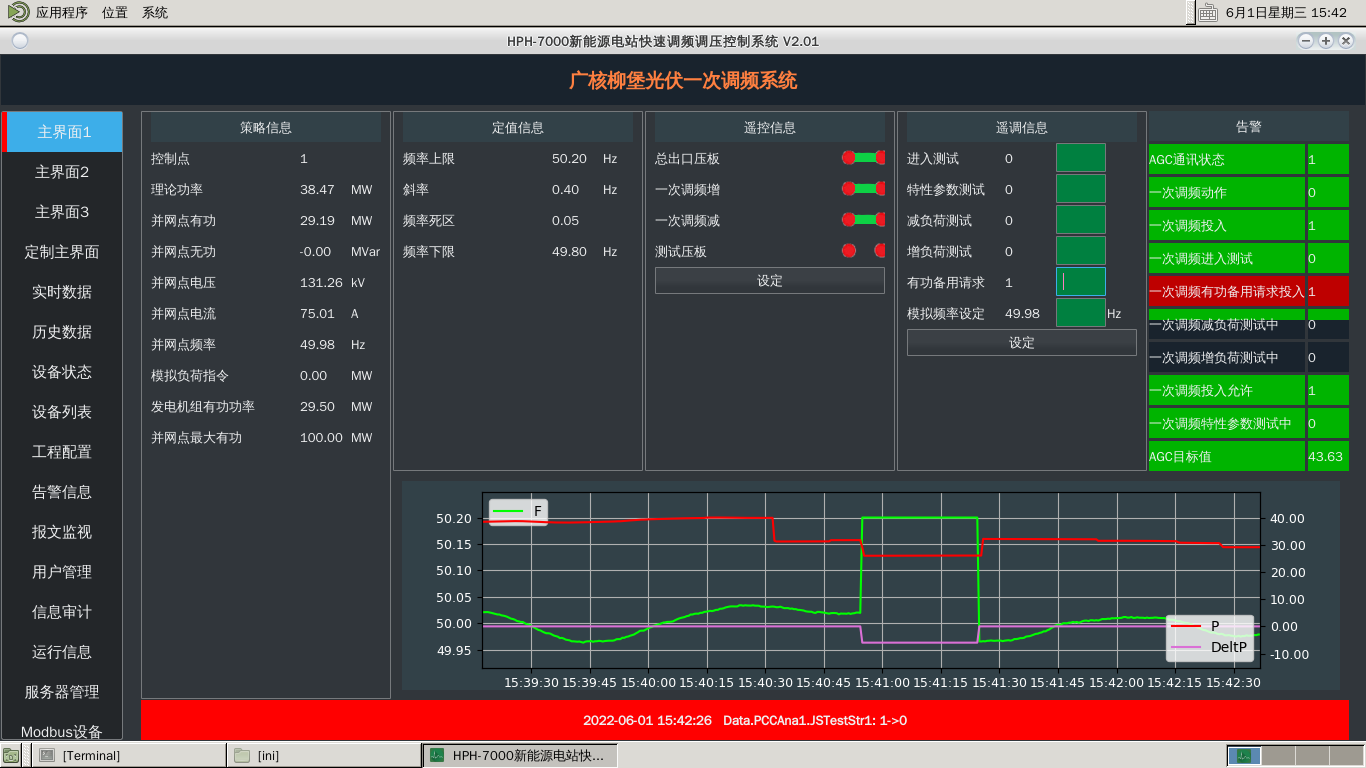
Task: Click the show desktop icon in taskbar
Action: [10, 756]
